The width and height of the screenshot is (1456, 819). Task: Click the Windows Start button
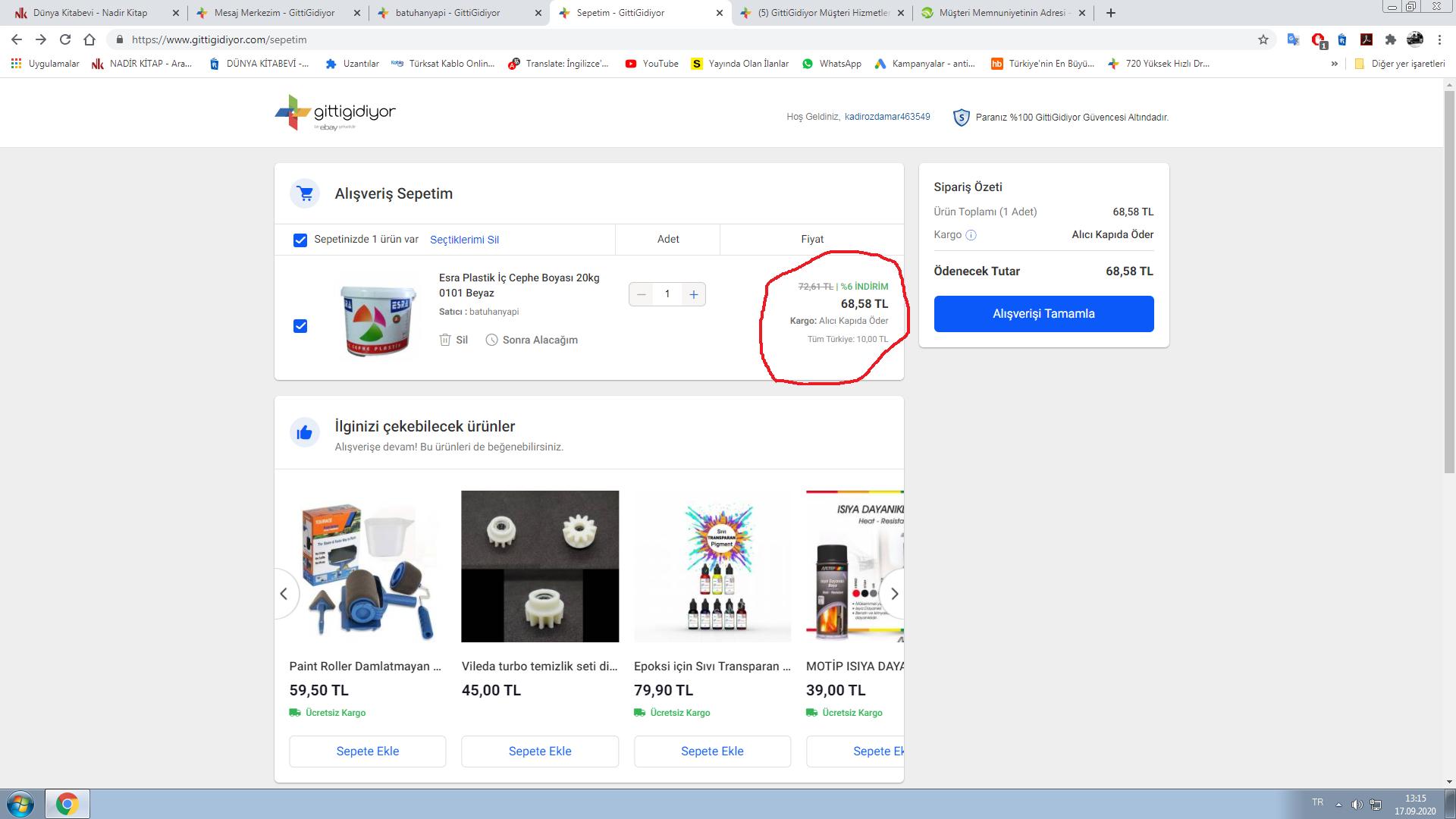(20, 804)
